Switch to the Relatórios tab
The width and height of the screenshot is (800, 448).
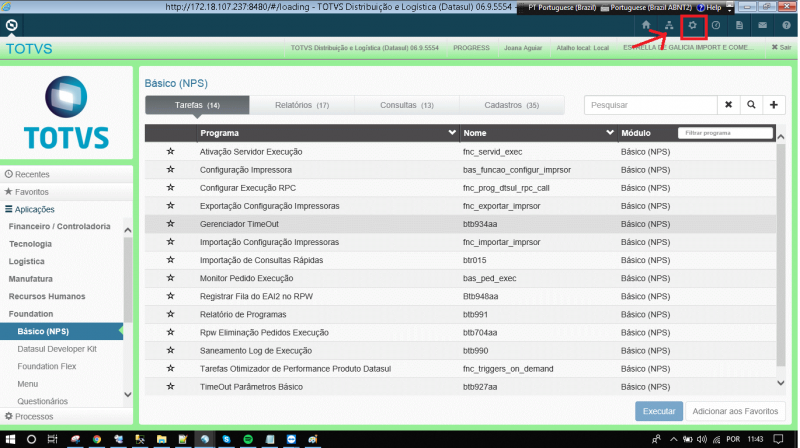[302, 105]
